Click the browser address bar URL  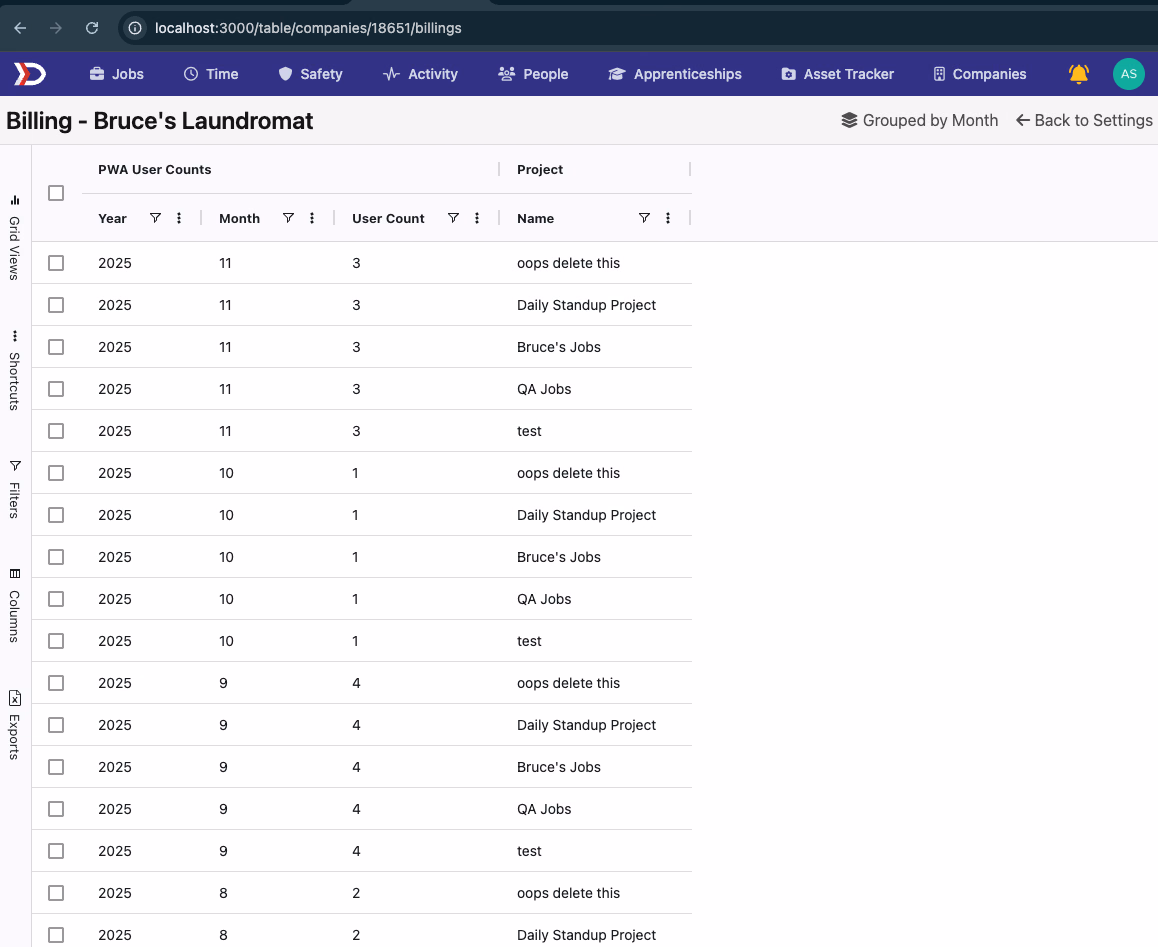click(x=308, y=28)
